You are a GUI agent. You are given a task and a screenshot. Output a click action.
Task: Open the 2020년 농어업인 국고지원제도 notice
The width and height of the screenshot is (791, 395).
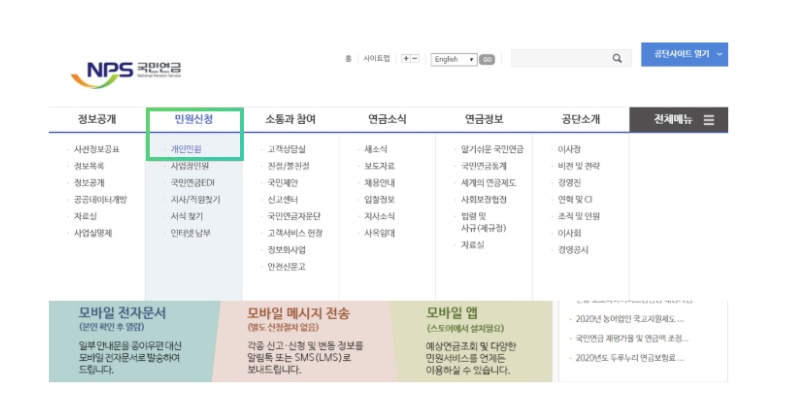[x=630, y=319]
